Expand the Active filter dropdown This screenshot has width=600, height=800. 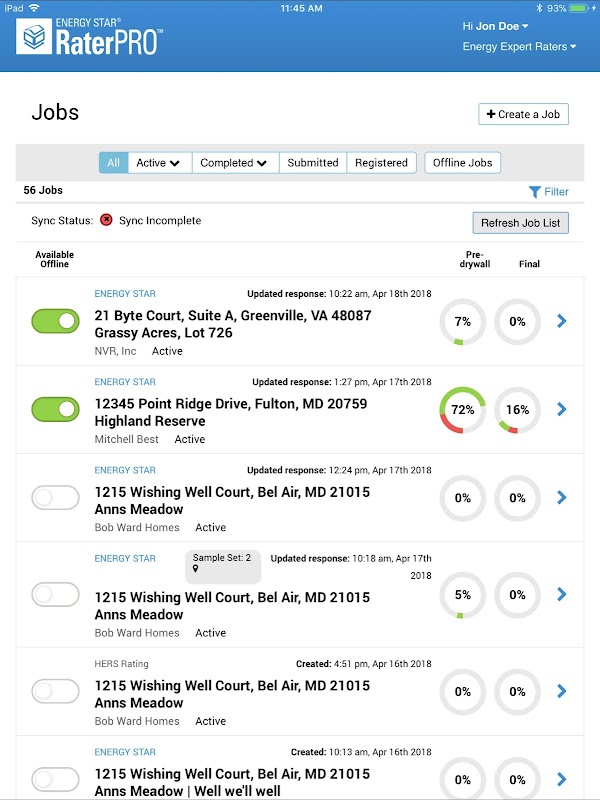point(160,163)
